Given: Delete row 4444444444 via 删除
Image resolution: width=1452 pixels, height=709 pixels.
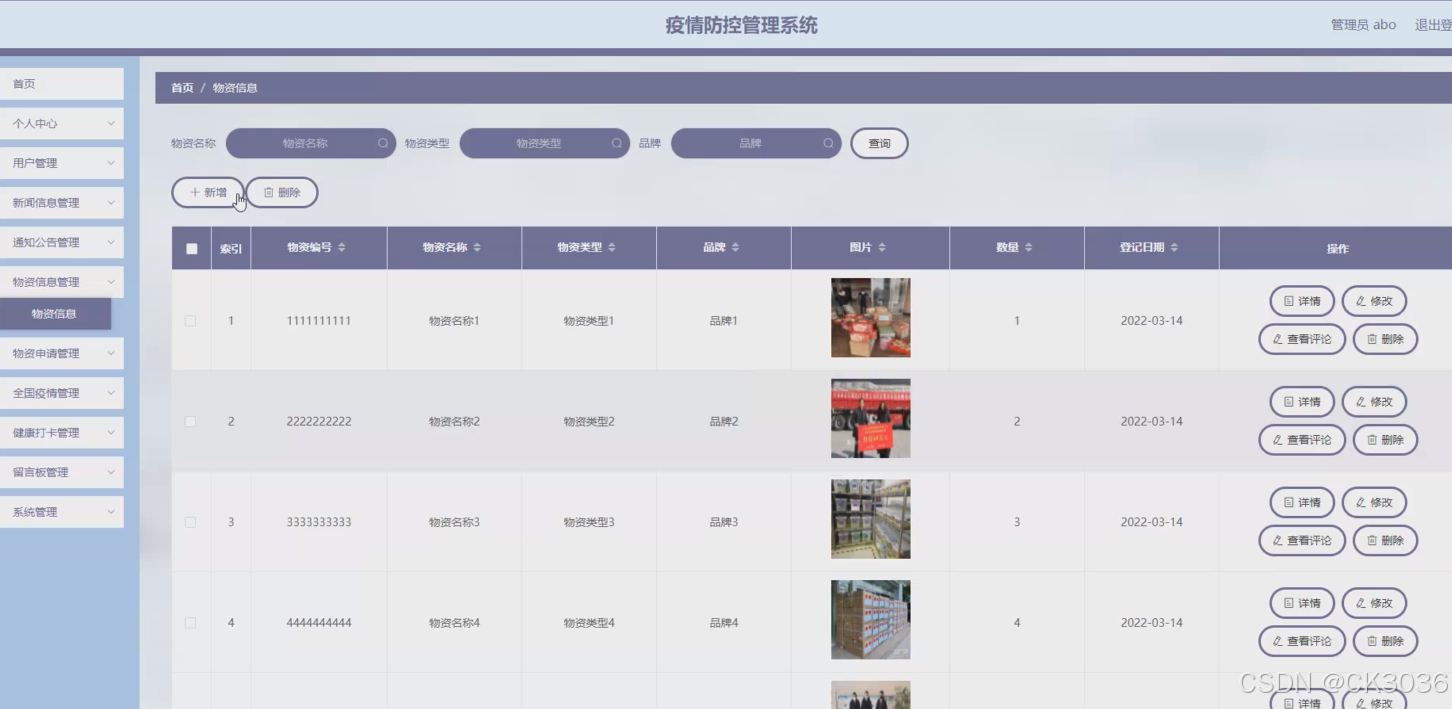Looking at the screenshot, I should [x=1385, y=642].
